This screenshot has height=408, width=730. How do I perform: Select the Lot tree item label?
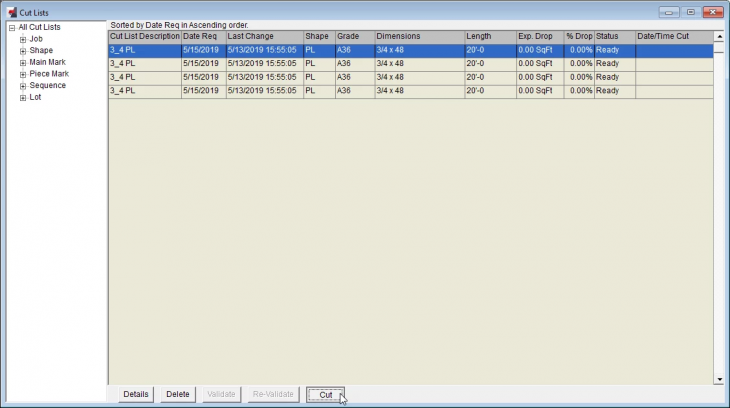[35, 97]
